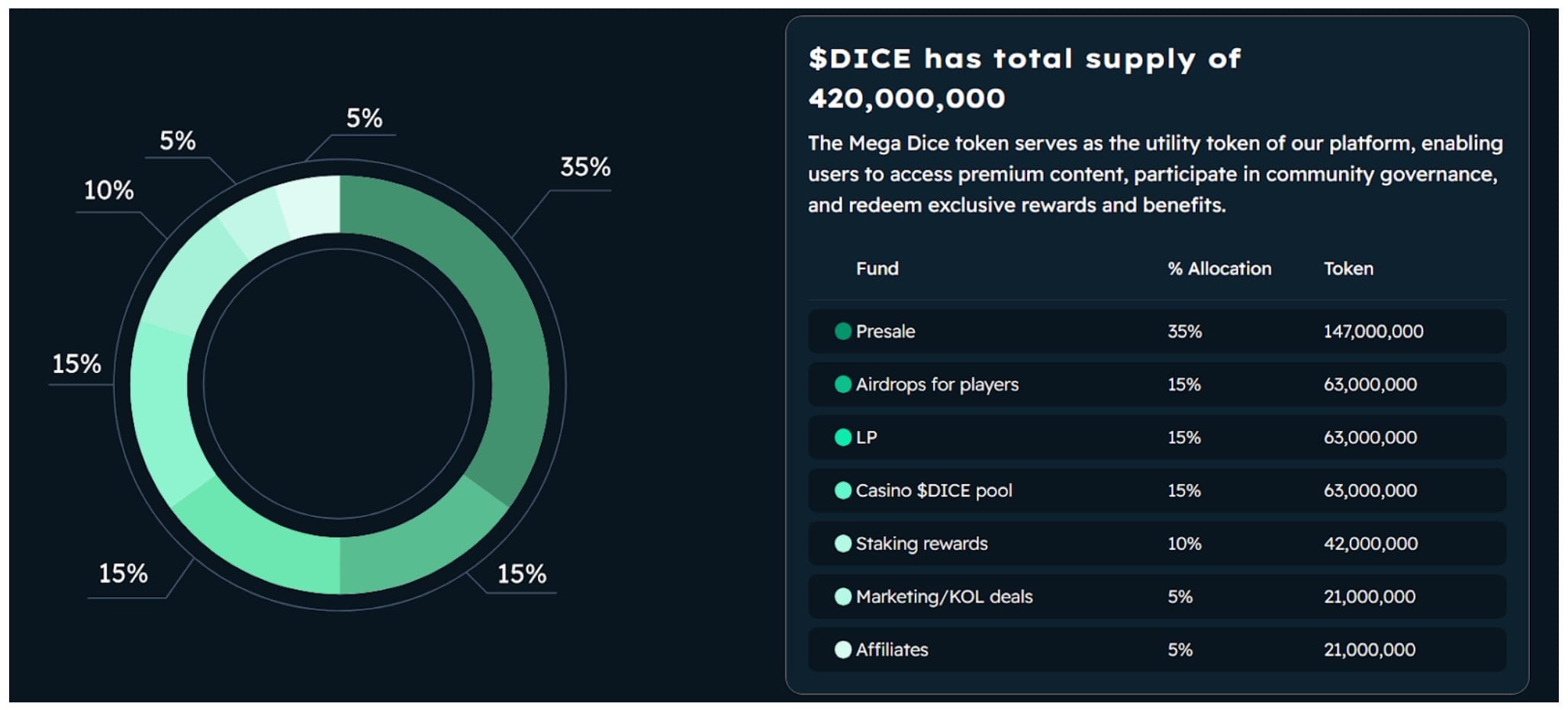Click the Mega Dice token description paragraph
This screenshot has width=1568, height=710.
[1155, 174]
